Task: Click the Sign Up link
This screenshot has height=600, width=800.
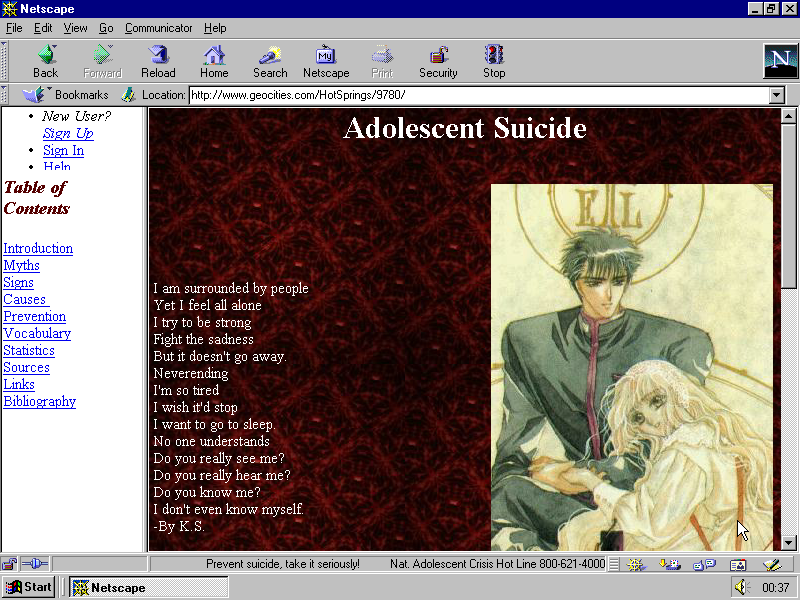Action: pos(68,134)
